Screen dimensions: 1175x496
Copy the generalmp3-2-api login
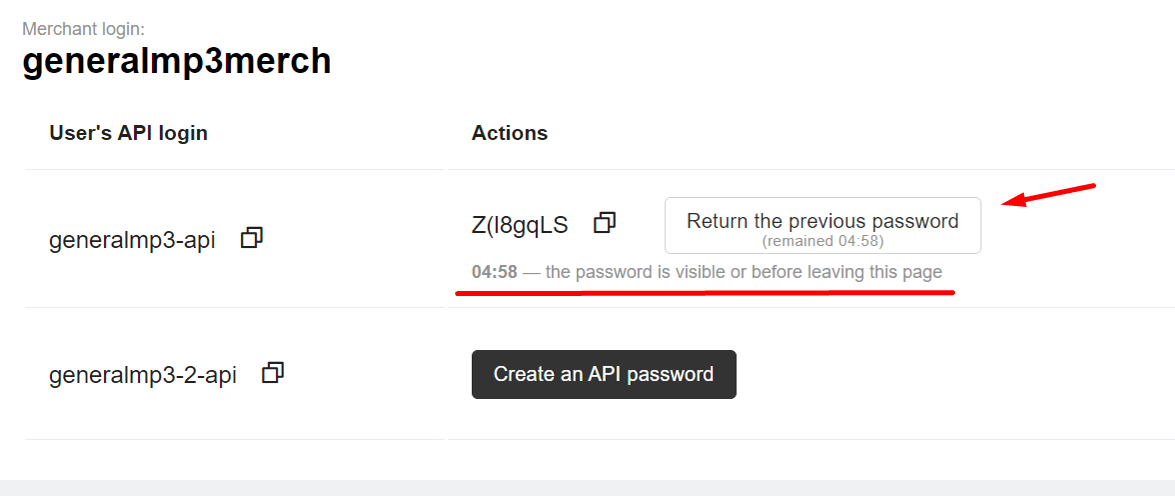coord(273,373)
